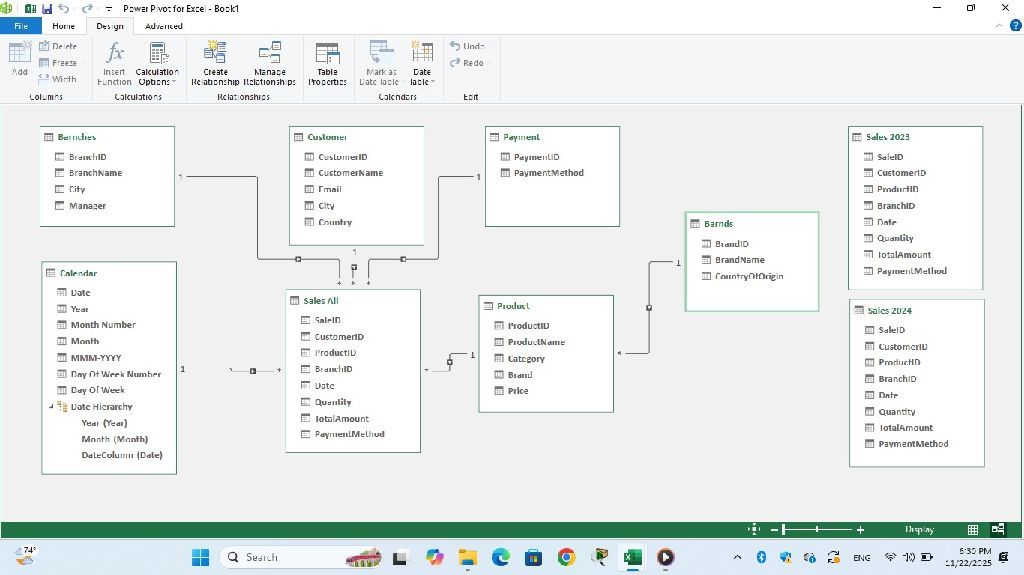The image size is (1024, 575).
Task: Show hidden system tray icons
Action: (x=737, y=557)
